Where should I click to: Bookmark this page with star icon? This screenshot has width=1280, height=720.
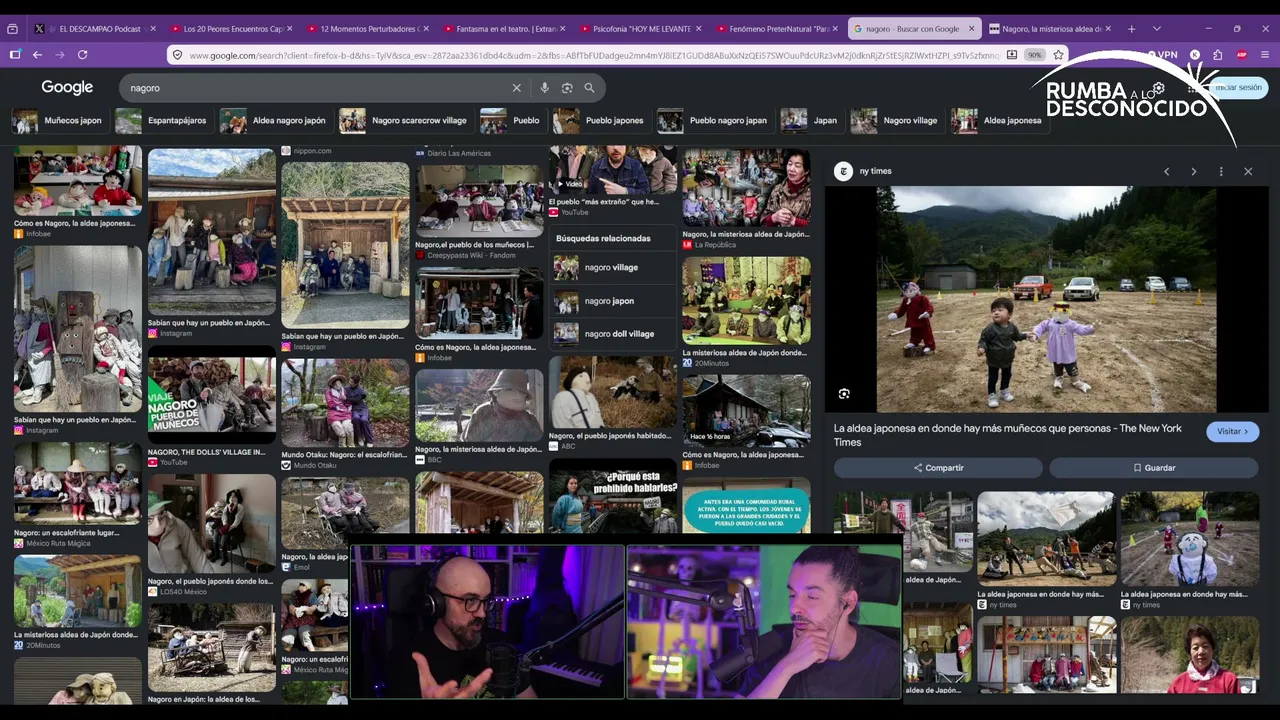pos(1058,55)
